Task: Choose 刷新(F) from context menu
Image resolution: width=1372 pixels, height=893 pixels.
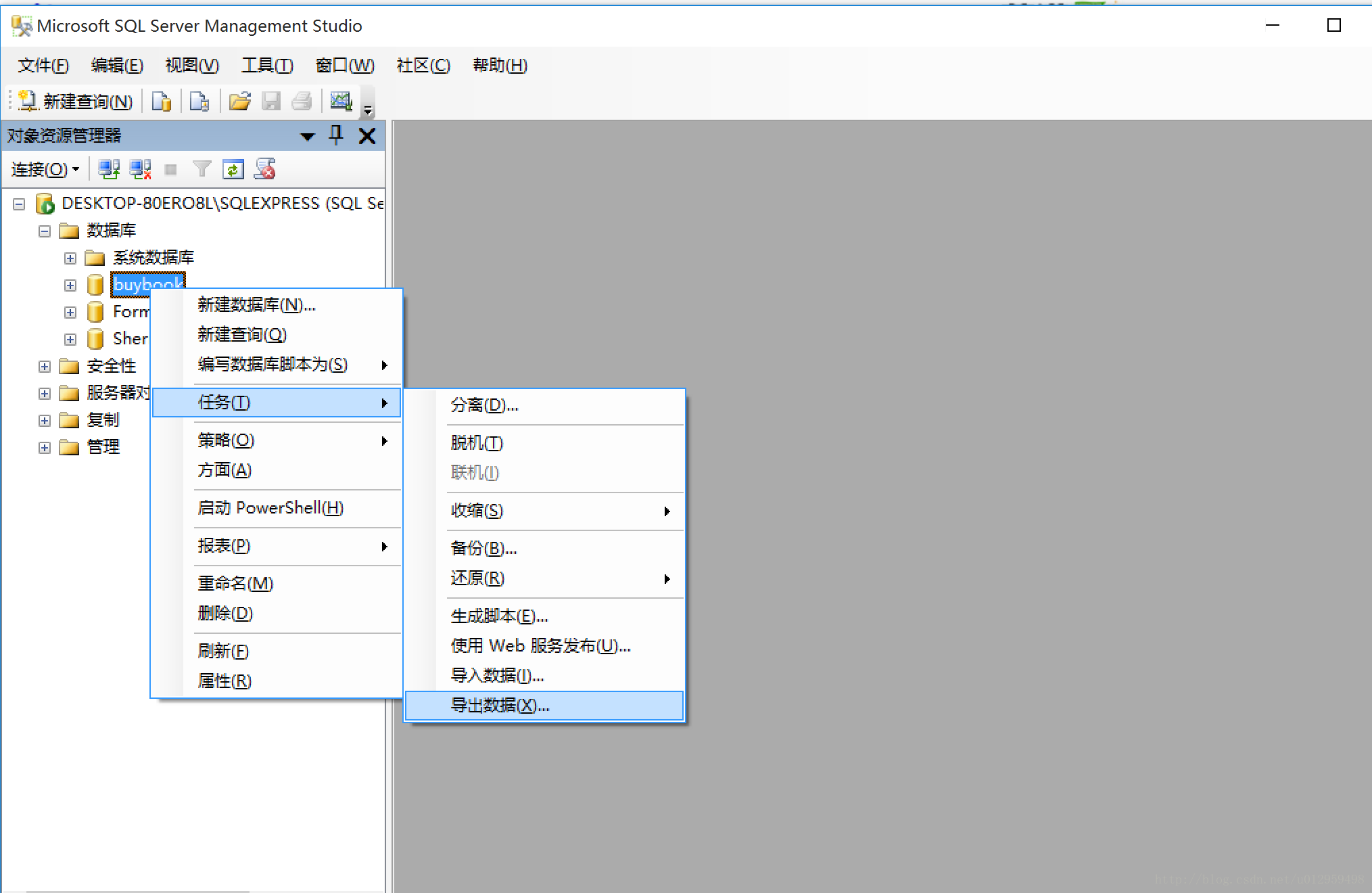Action: [277, 651]
